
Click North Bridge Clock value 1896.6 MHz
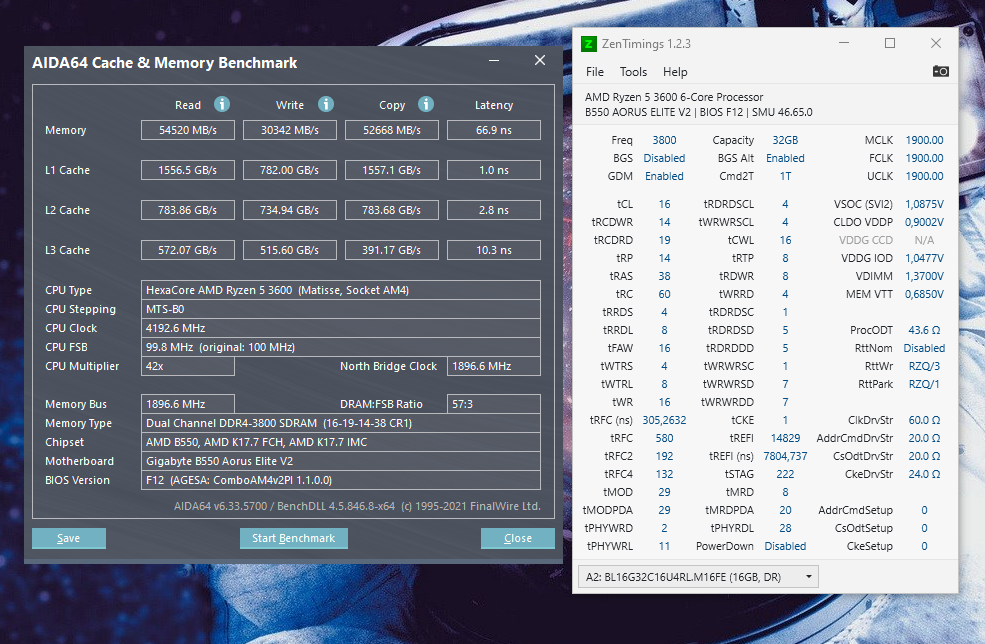point(494,366)
